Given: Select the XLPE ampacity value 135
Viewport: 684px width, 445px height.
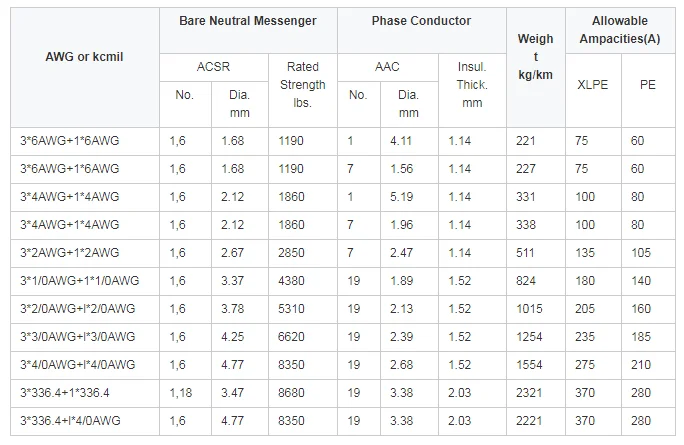Looking at the screenshot, I should [x=585, y=253].
